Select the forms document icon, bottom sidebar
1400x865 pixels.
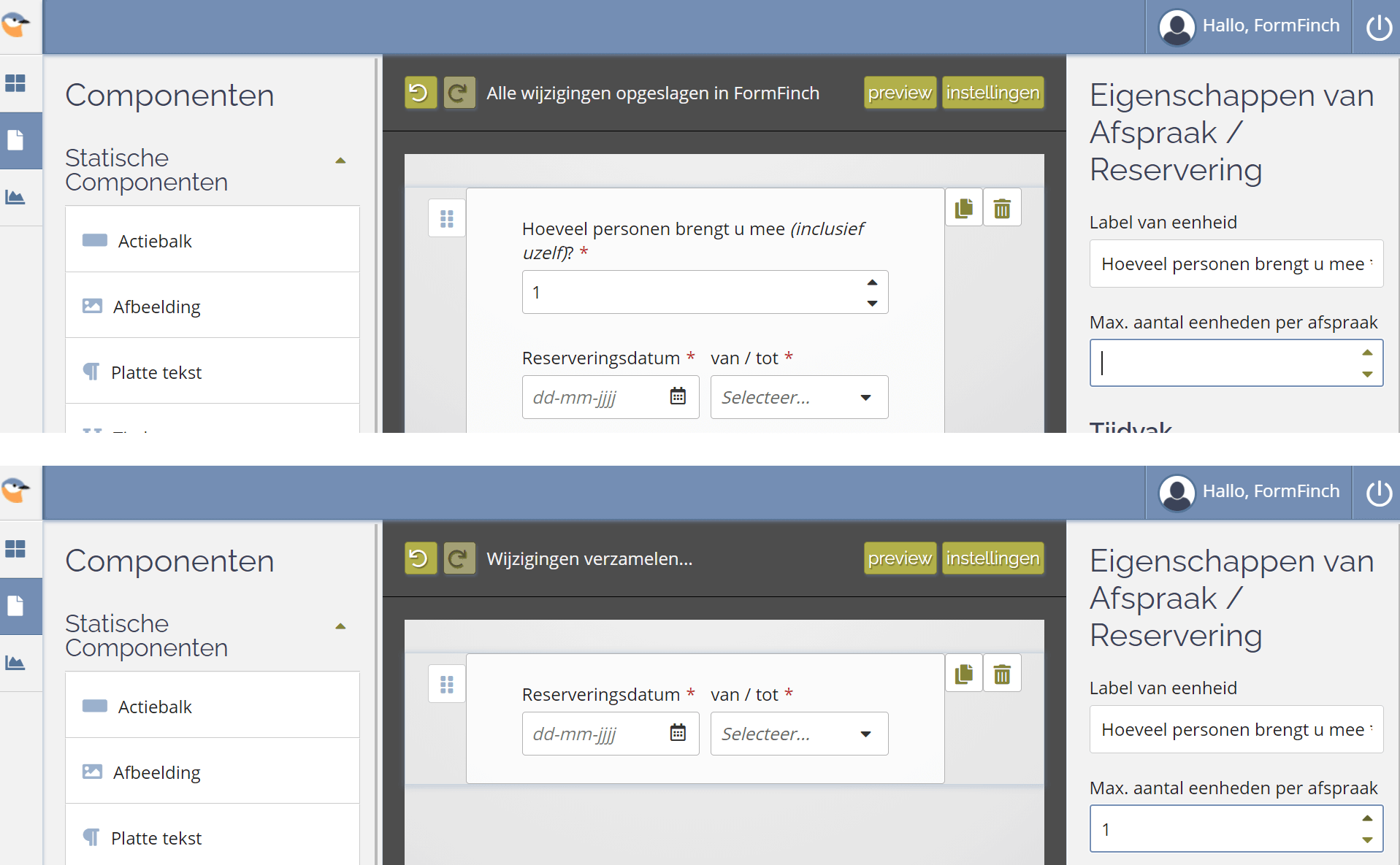click(x=15, y=606)
